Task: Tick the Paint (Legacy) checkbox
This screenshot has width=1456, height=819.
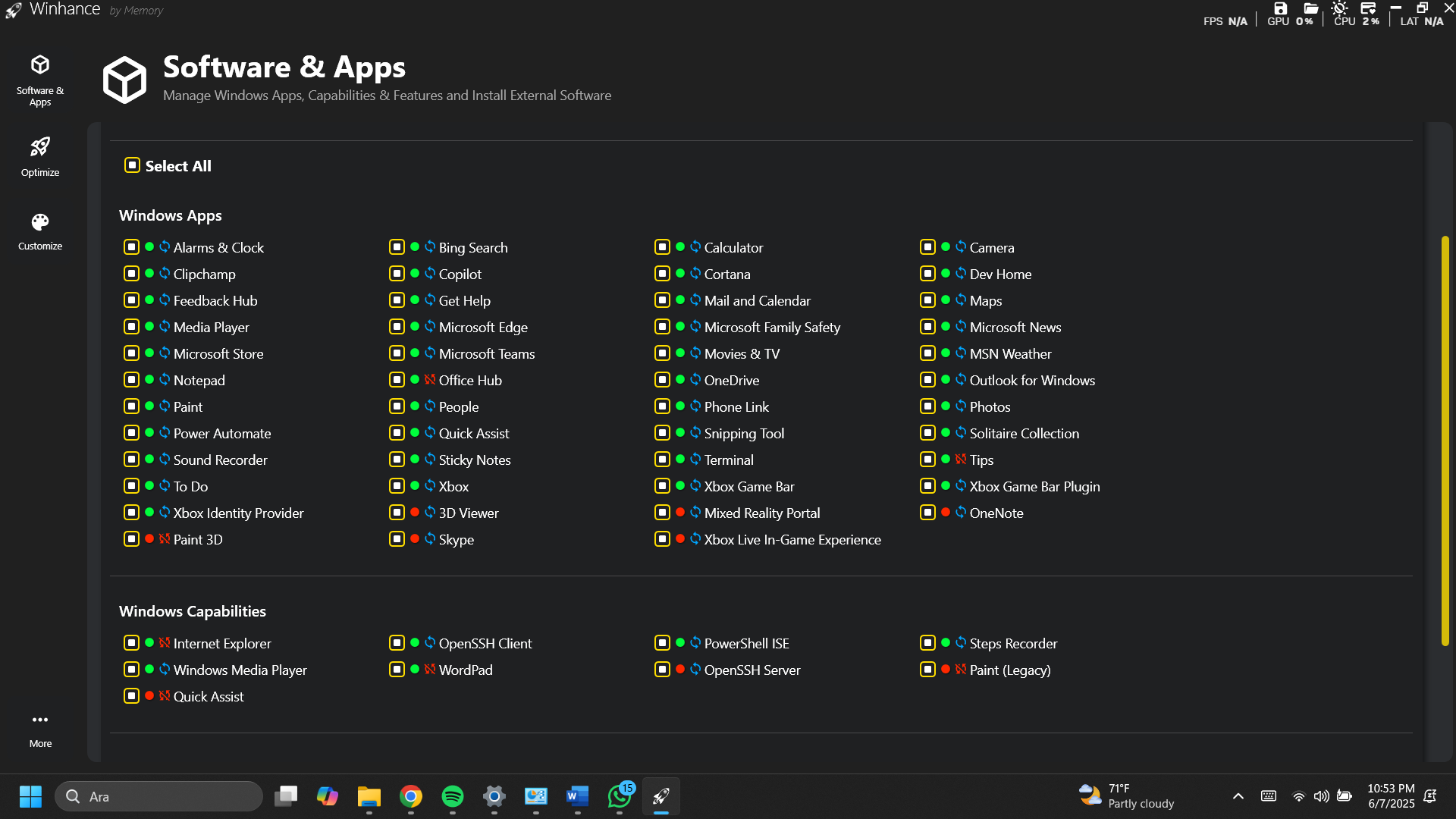Action: [927, 670]
